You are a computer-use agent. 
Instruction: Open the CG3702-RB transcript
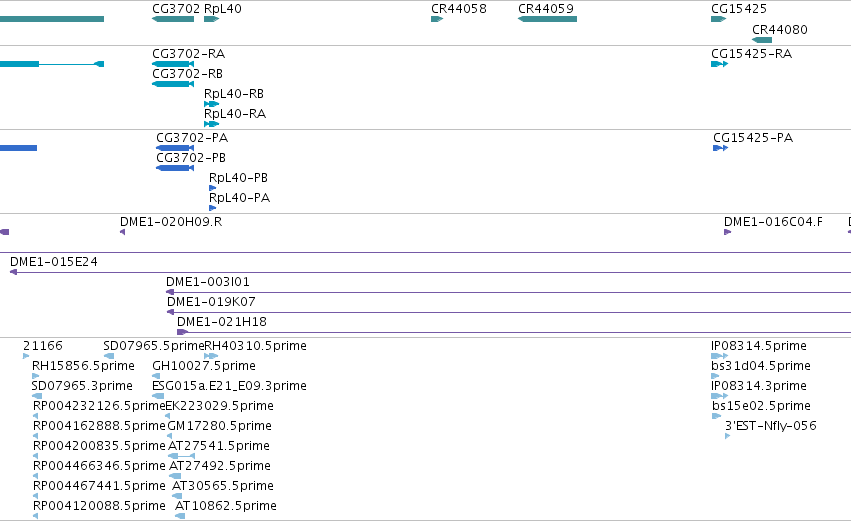(173, 84)
